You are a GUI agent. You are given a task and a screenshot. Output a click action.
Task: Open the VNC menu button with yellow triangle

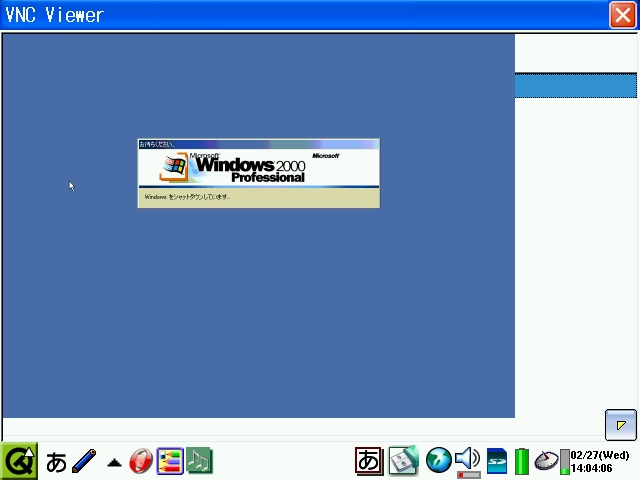tap(620, 425)
